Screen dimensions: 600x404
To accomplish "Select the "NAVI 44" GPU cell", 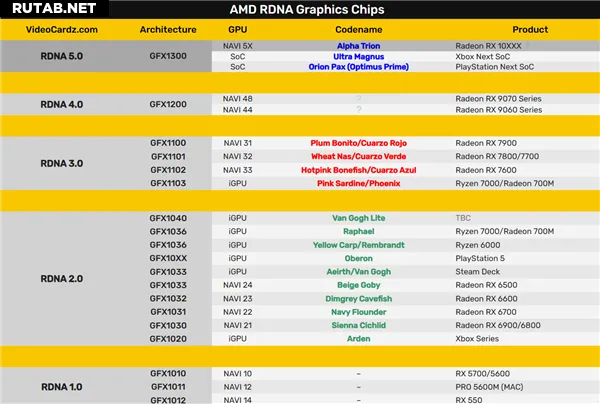I will [x=238, y=110].
